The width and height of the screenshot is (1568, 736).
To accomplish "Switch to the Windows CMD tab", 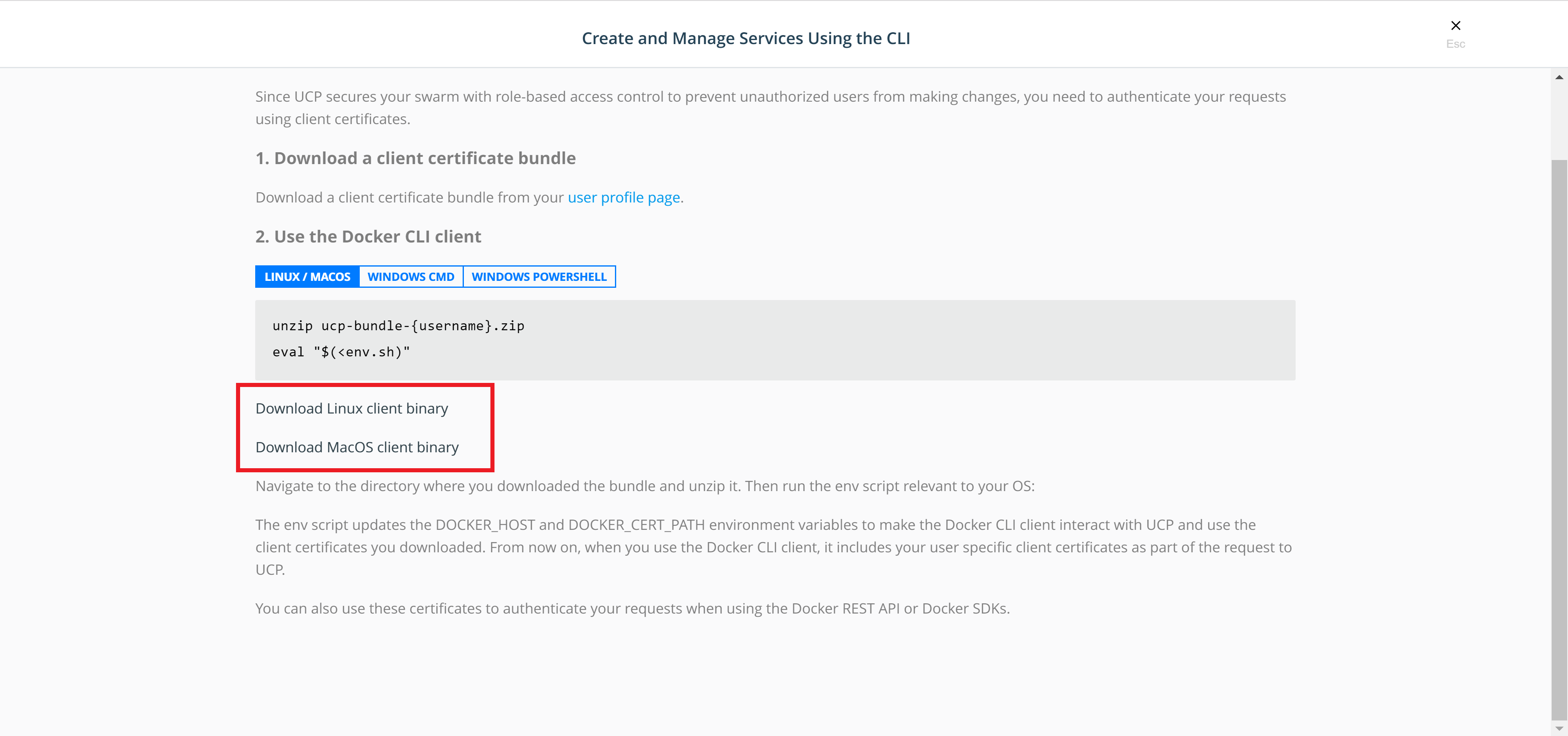I will pos(411,277).
